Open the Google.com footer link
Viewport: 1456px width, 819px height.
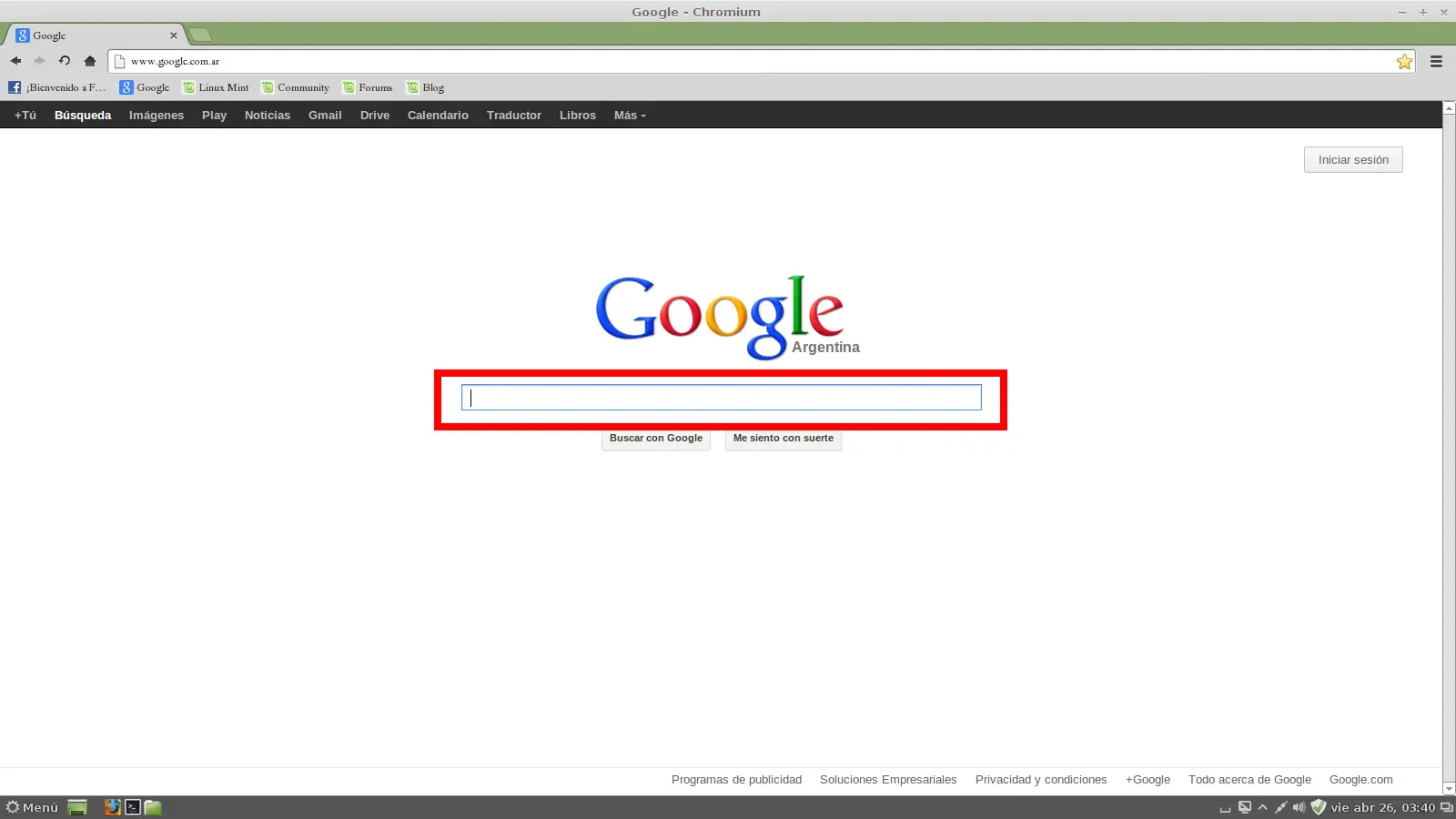click(x=1361, y=780)
